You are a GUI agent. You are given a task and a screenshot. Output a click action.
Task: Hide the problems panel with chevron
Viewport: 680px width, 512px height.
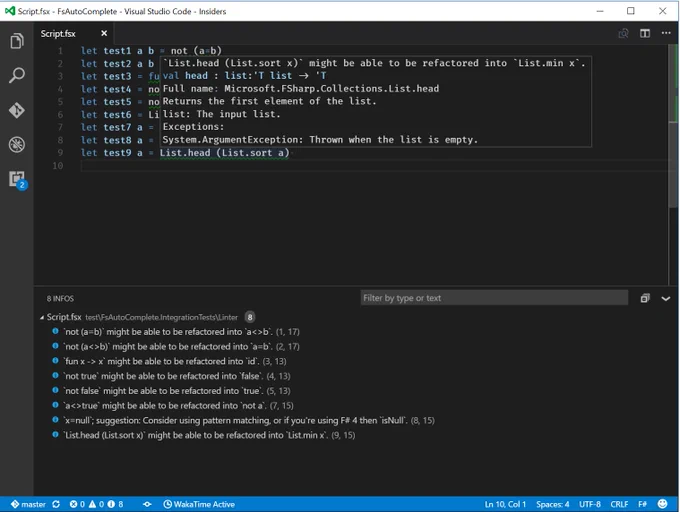click(666, 298)
